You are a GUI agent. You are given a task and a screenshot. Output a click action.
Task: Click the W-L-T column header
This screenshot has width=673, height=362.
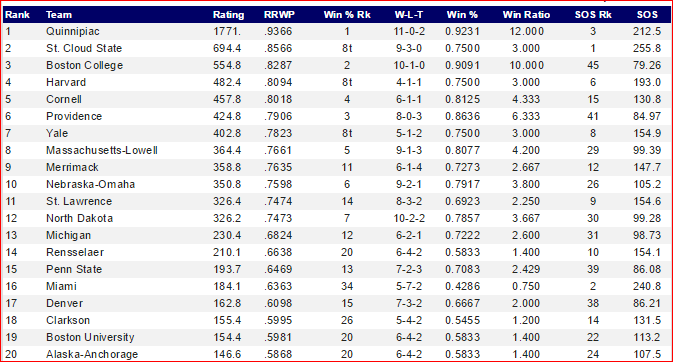coord(409,15)
